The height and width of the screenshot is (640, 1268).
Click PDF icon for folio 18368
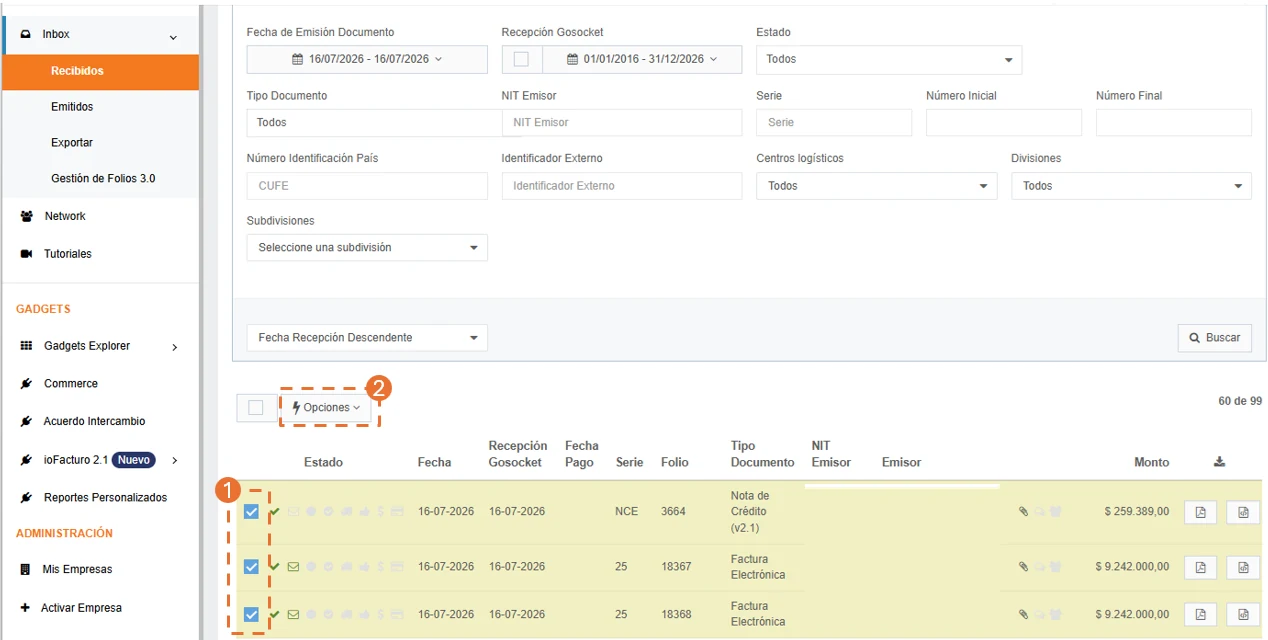(x=1200, y=614)
